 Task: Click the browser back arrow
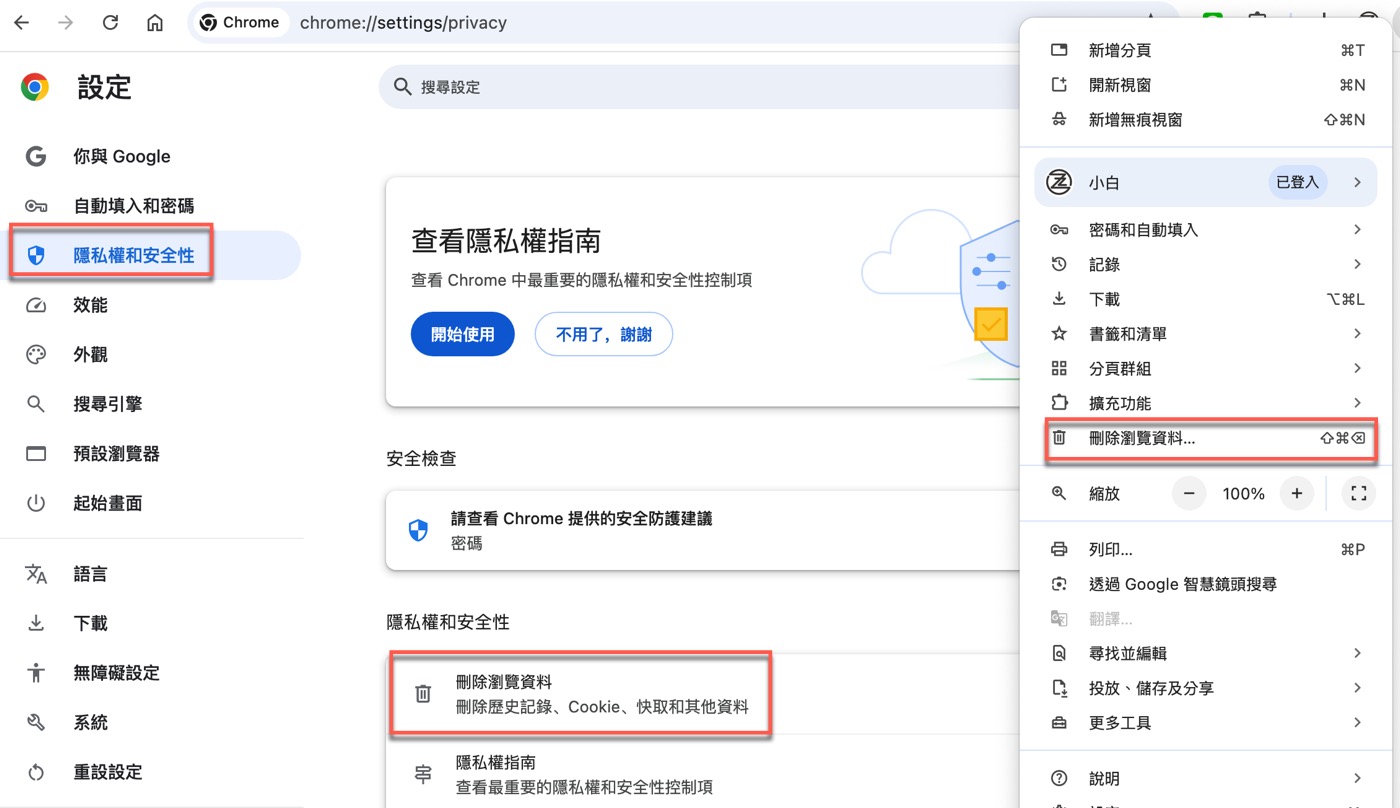coord(22,22)
